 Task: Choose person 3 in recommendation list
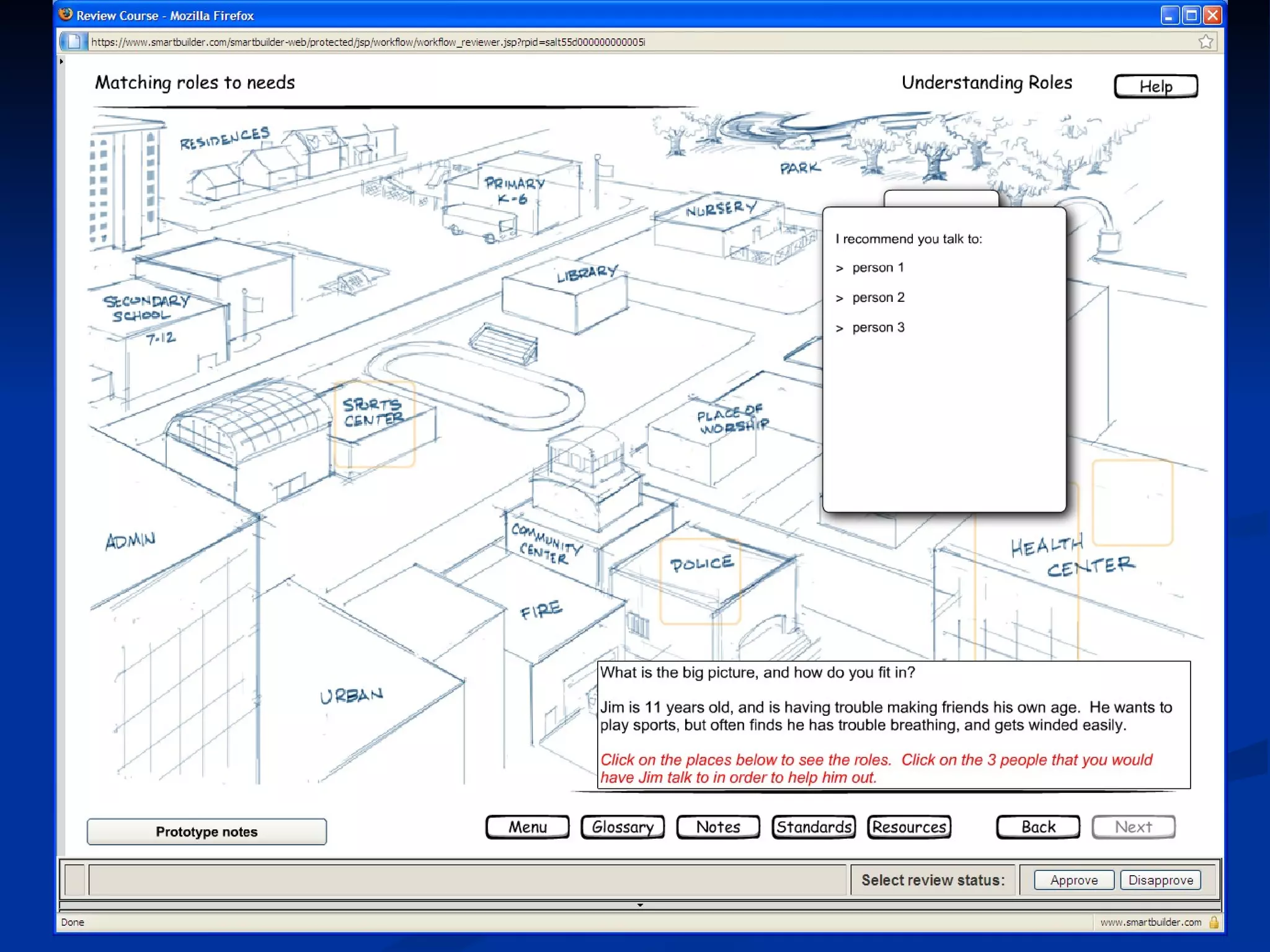tap(877, 327)
